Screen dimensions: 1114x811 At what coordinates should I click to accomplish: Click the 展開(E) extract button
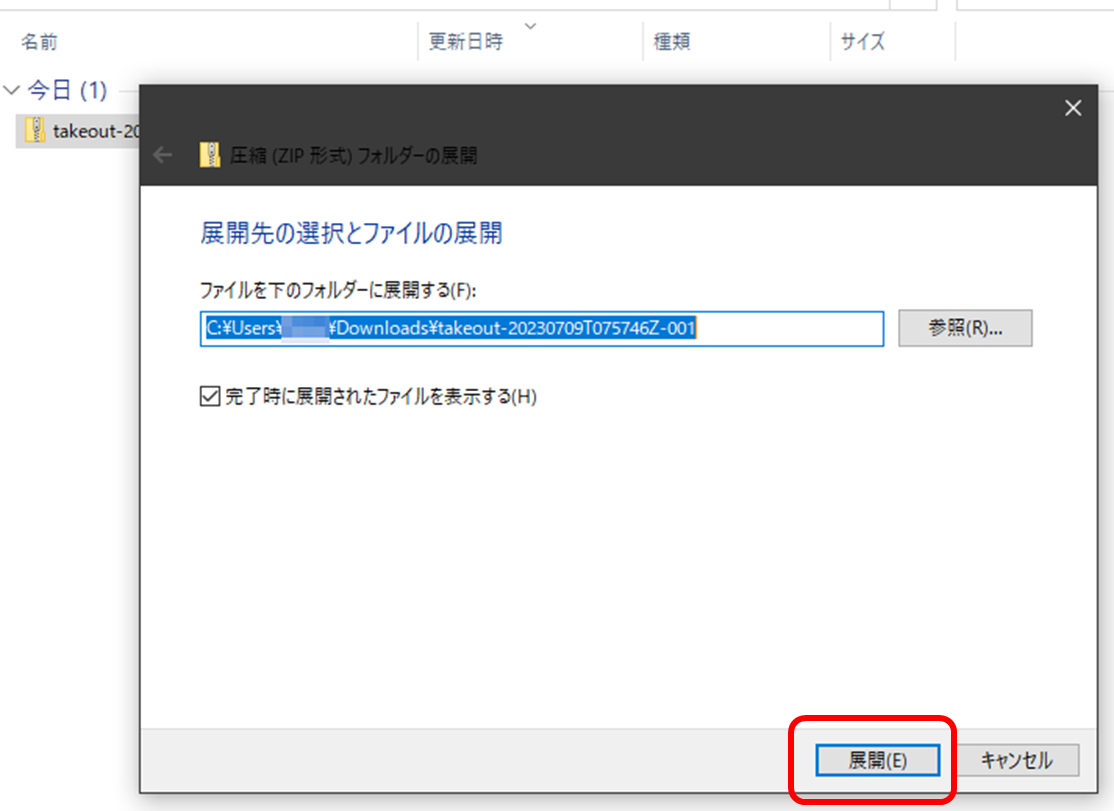point(877,760)
